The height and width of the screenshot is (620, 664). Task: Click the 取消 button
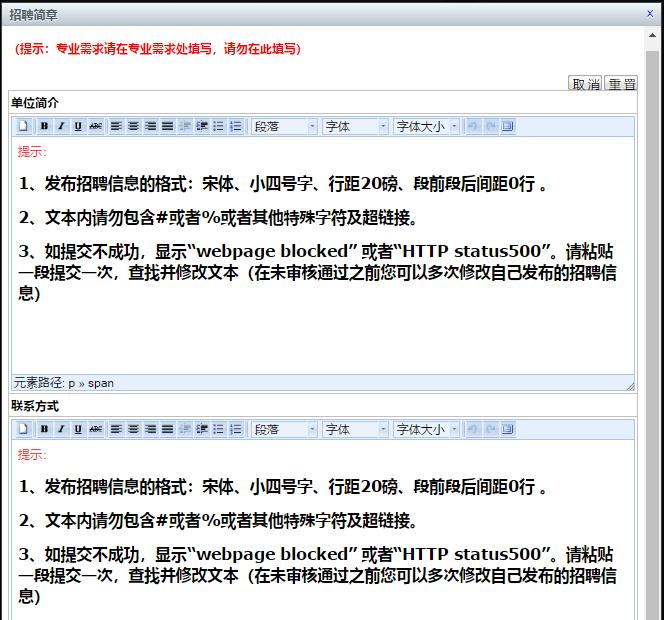click(x=585, y=84)
